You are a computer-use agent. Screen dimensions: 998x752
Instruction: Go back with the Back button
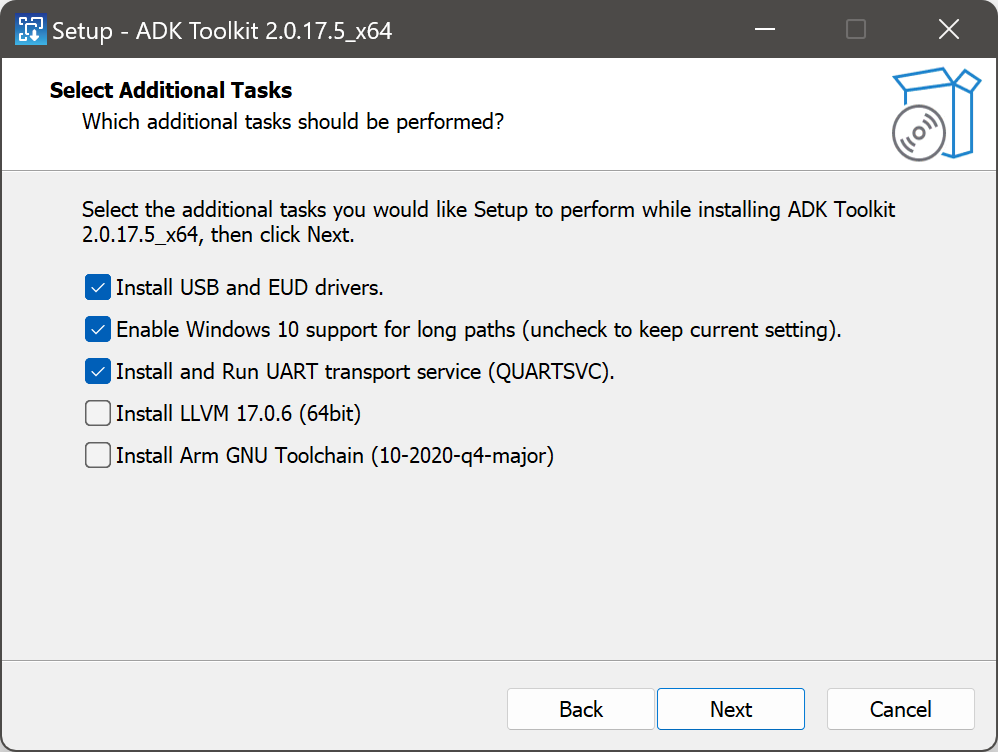[x=581, y=709]
